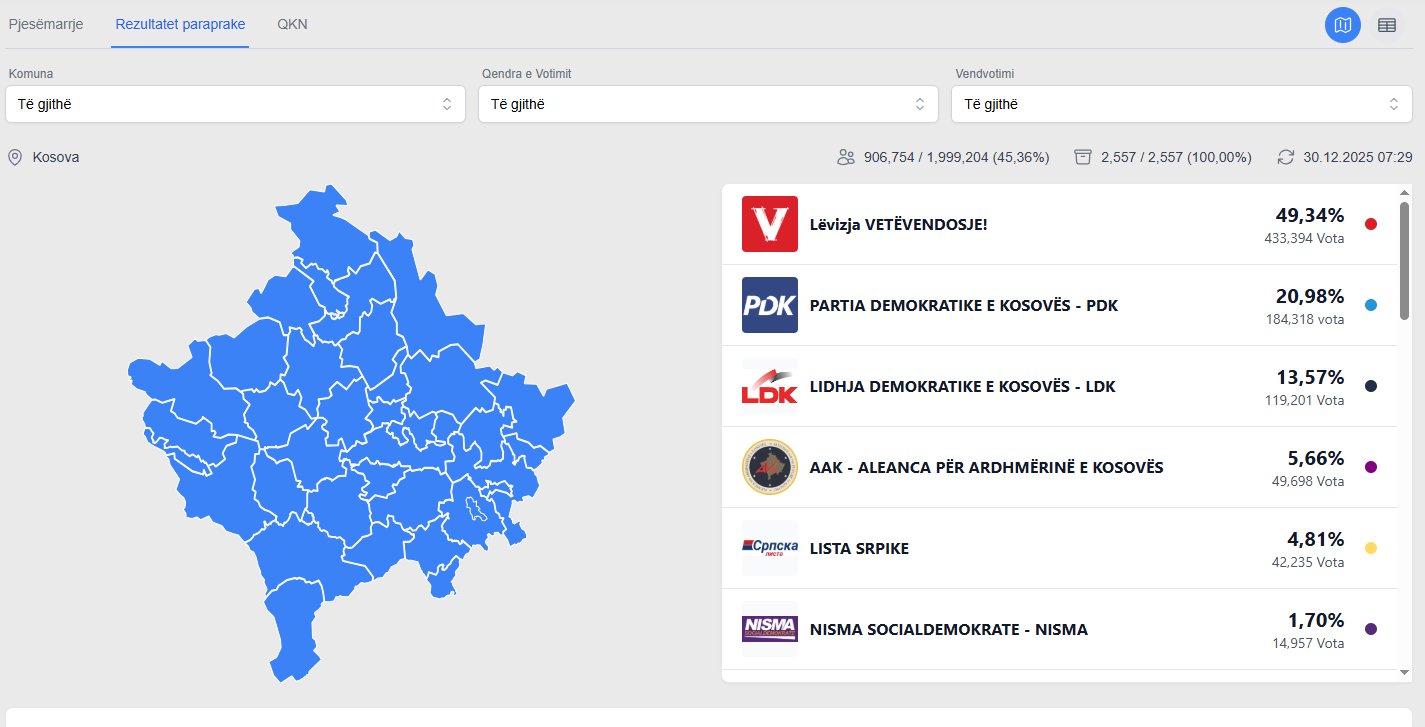Open the QKN tab

(x=292, y=24)
